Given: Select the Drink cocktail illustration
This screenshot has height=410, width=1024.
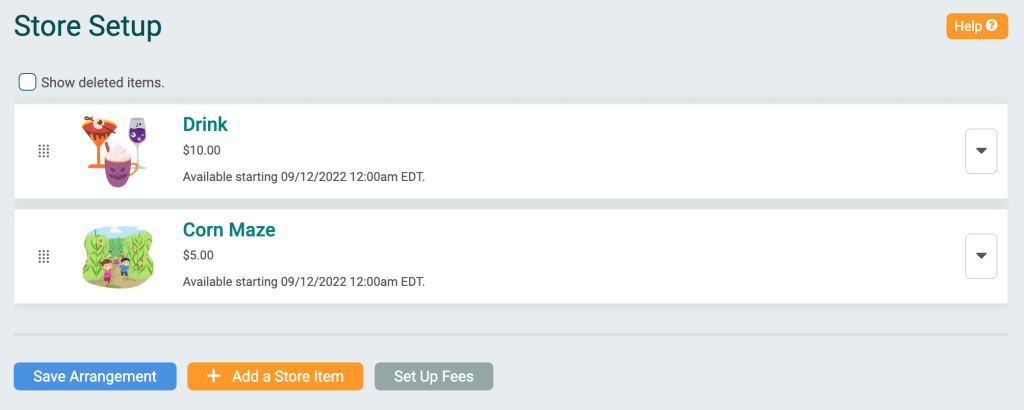Looking at the screenshot, I should coord(114,151).
